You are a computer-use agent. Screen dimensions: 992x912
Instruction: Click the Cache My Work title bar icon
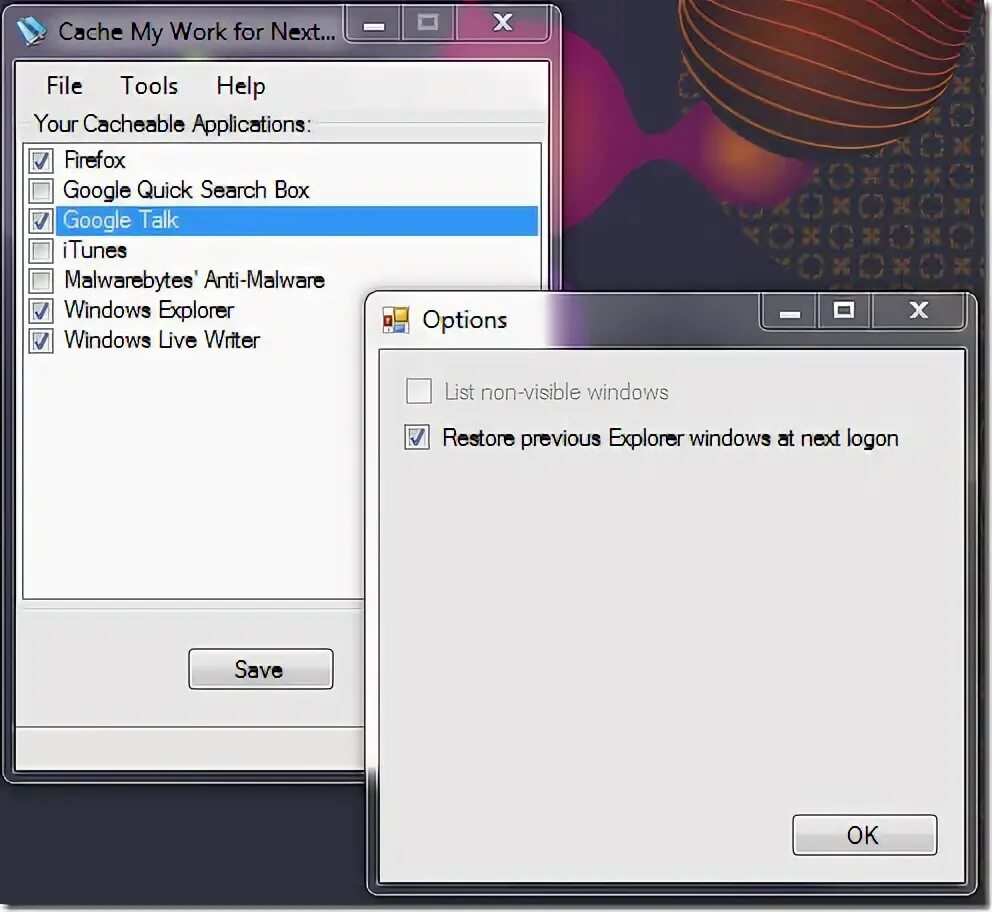[x=31, y=31]
